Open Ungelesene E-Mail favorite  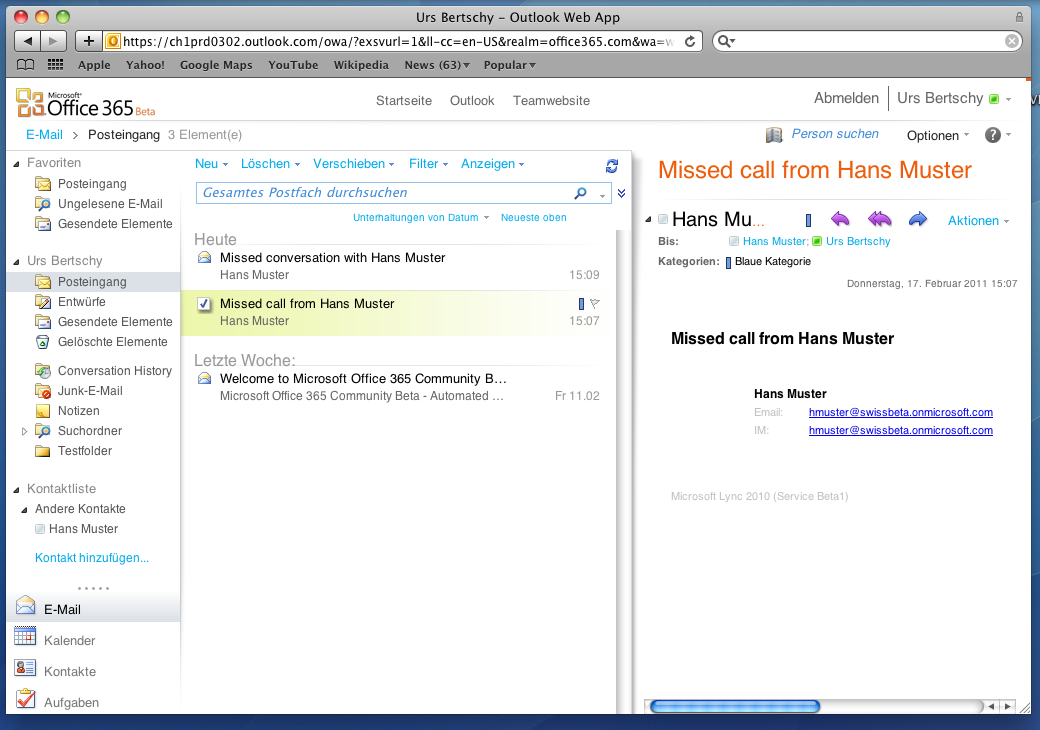[x=109, y=204]
